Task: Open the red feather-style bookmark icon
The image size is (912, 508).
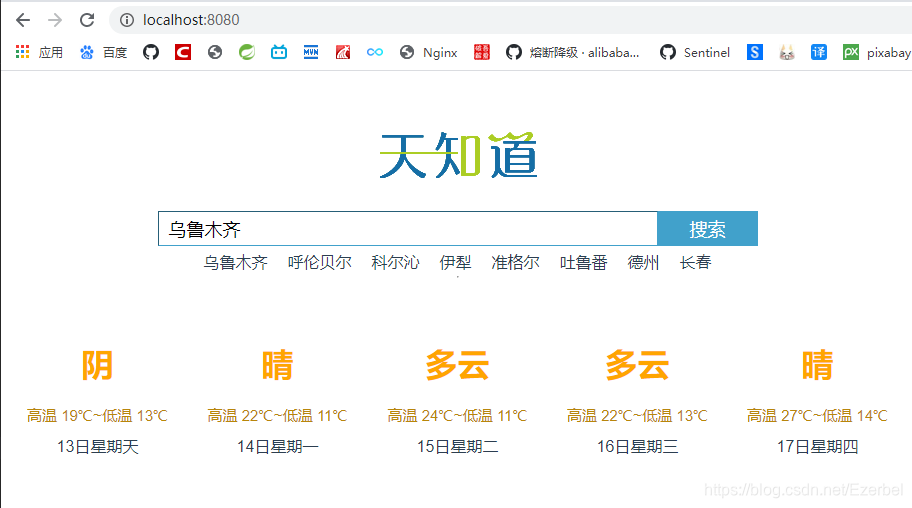Action: pos(343,52)
